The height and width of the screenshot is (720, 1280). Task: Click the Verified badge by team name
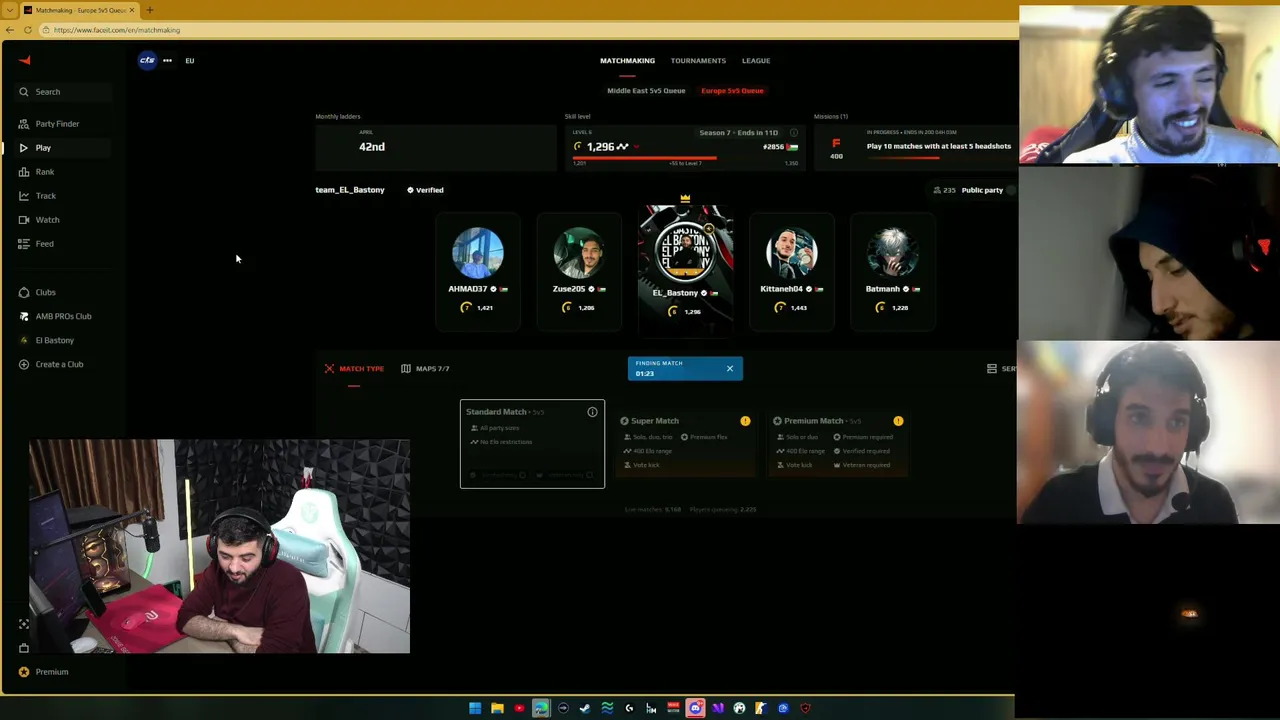(425, 190)
